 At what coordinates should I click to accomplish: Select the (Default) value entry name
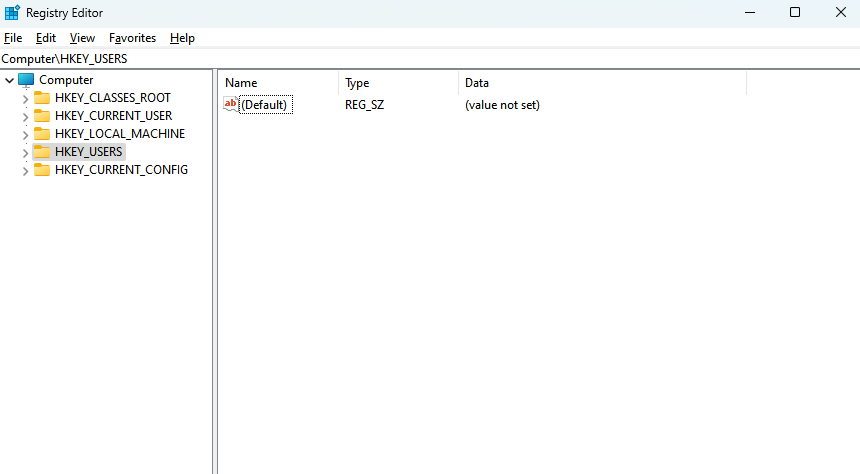pyautogui.click(x=265, y=105)
